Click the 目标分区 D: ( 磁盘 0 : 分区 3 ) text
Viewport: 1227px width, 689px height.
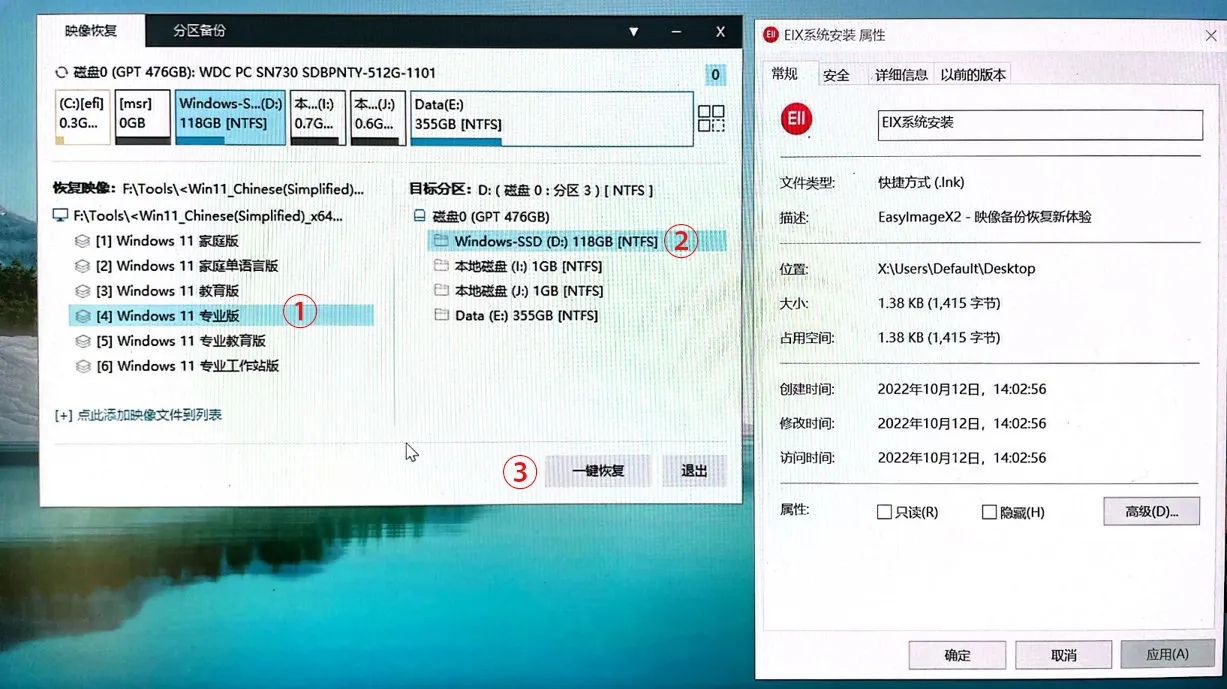pyautogui.click(x=565, y=189)
